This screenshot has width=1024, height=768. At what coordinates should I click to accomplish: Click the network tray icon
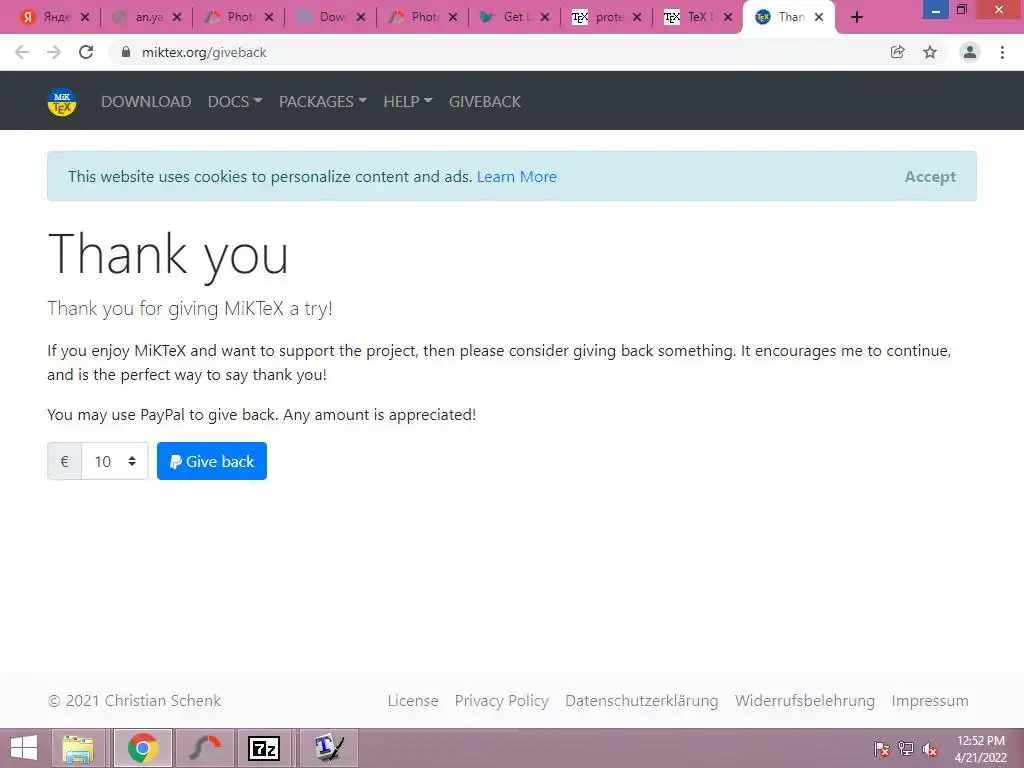pyautogui.click(x=906, y=749)
